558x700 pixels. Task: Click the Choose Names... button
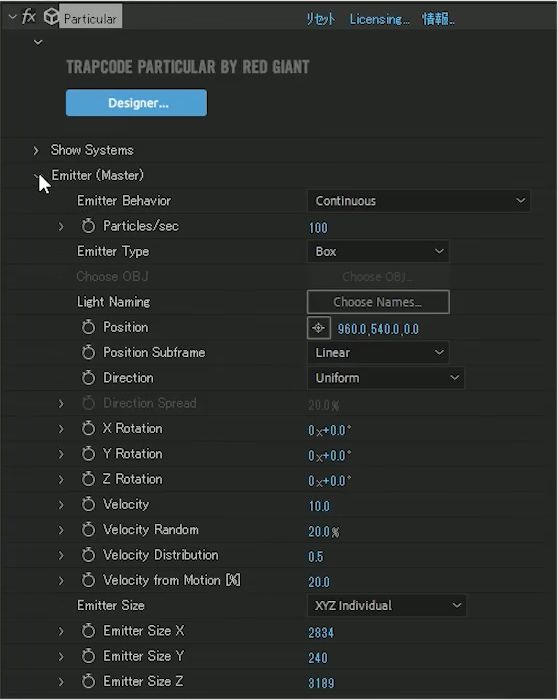click(x=378, y=302)
